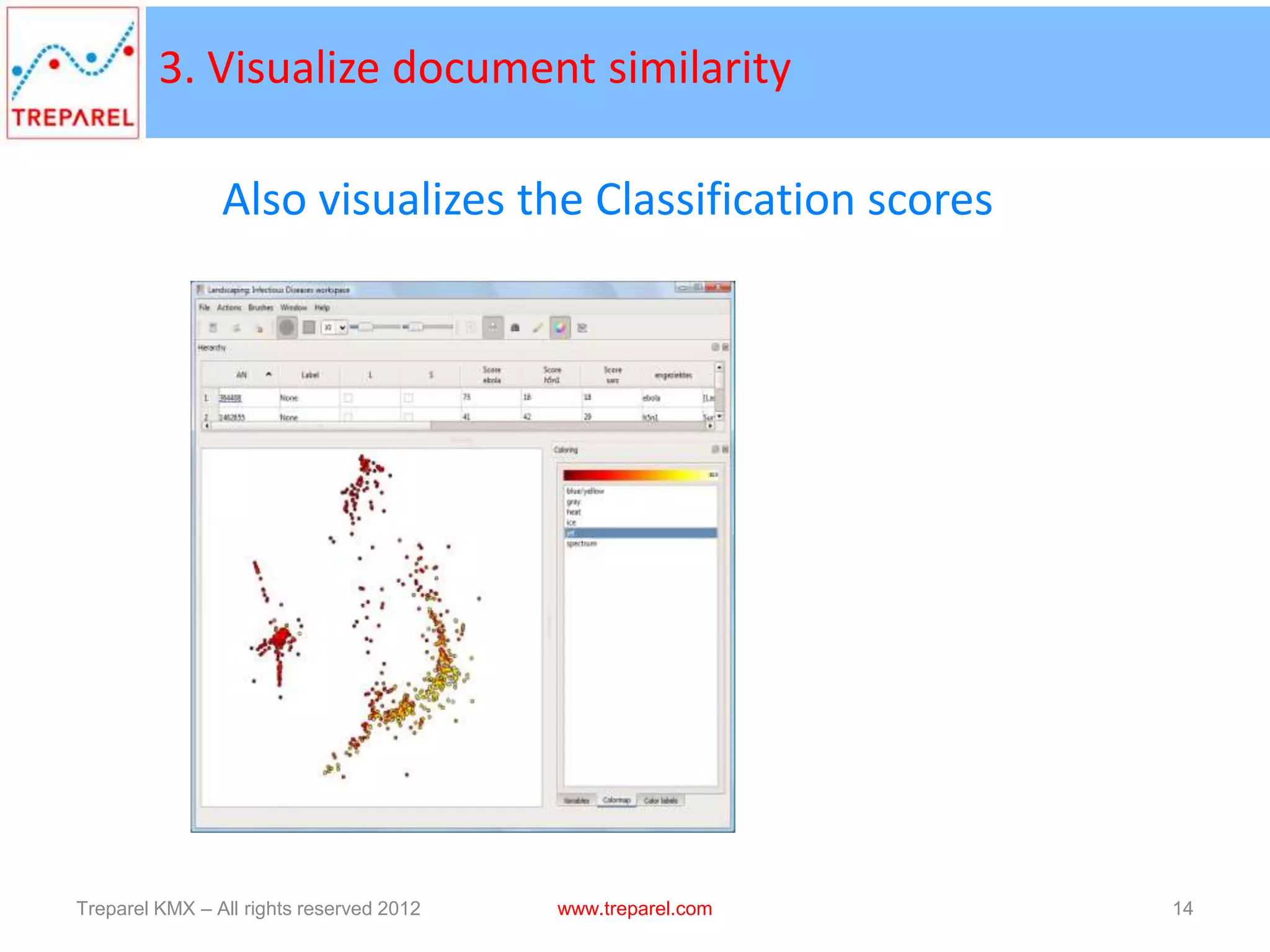Click the Score ebola column header
This screenshot has width=1270, height=952.
[x=492, y=374]
